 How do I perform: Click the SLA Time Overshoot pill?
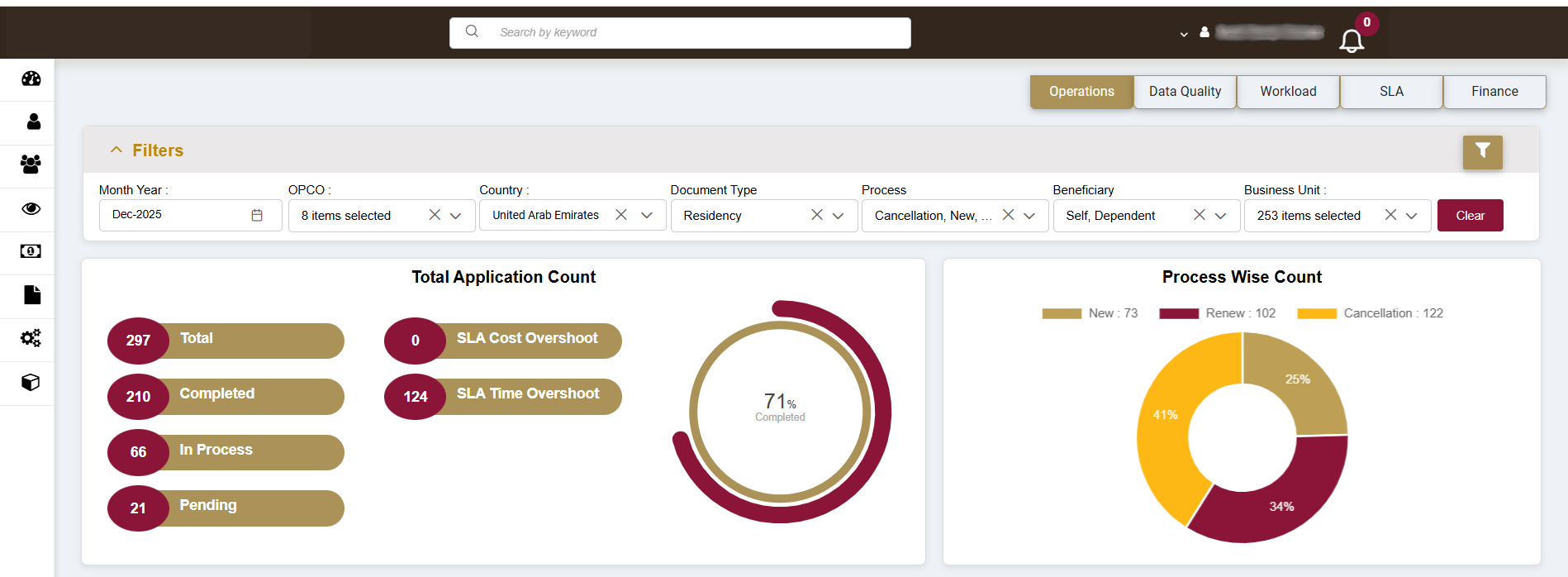(502, 396)
